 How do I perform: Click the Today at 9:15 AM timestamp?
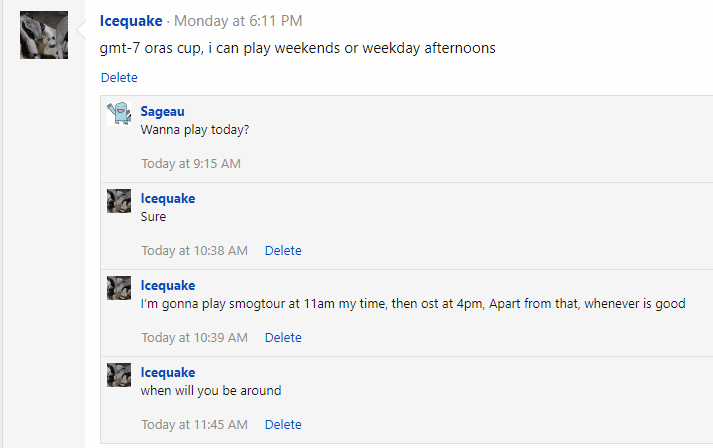(x=191, y=163)
